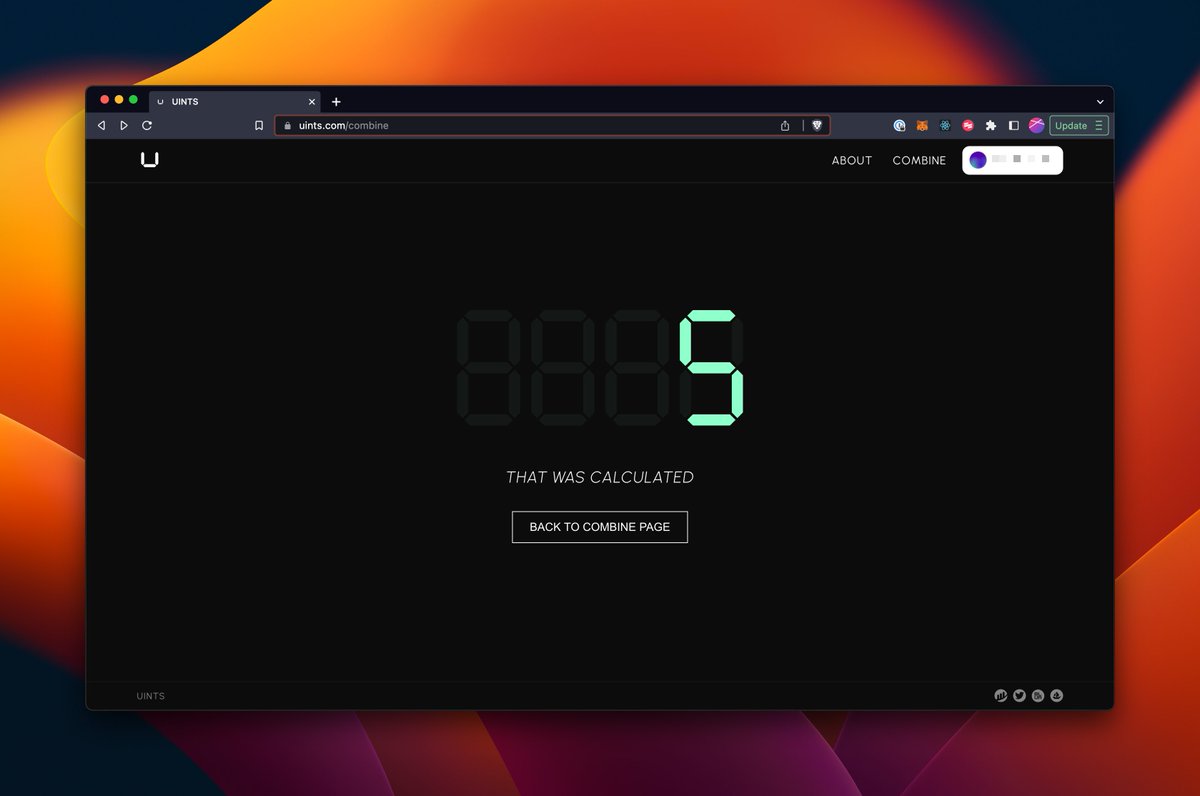The image size is (1200, 796).
Task: Open the connected wallet account button
Action: (1012, 160)
